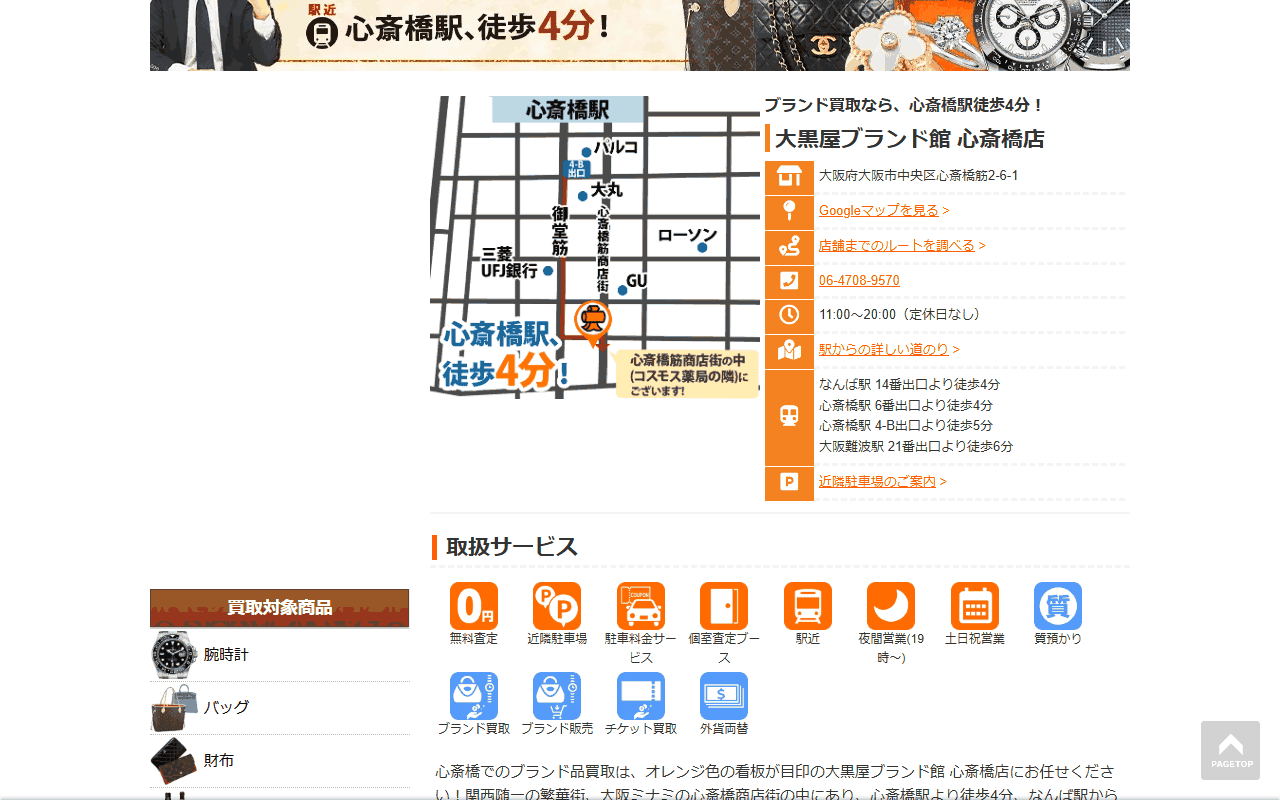The width and height of the screenshot is (1280, 800).
Task: Click the 質預かり pawn icon
Action: (x=1058, y=606)
